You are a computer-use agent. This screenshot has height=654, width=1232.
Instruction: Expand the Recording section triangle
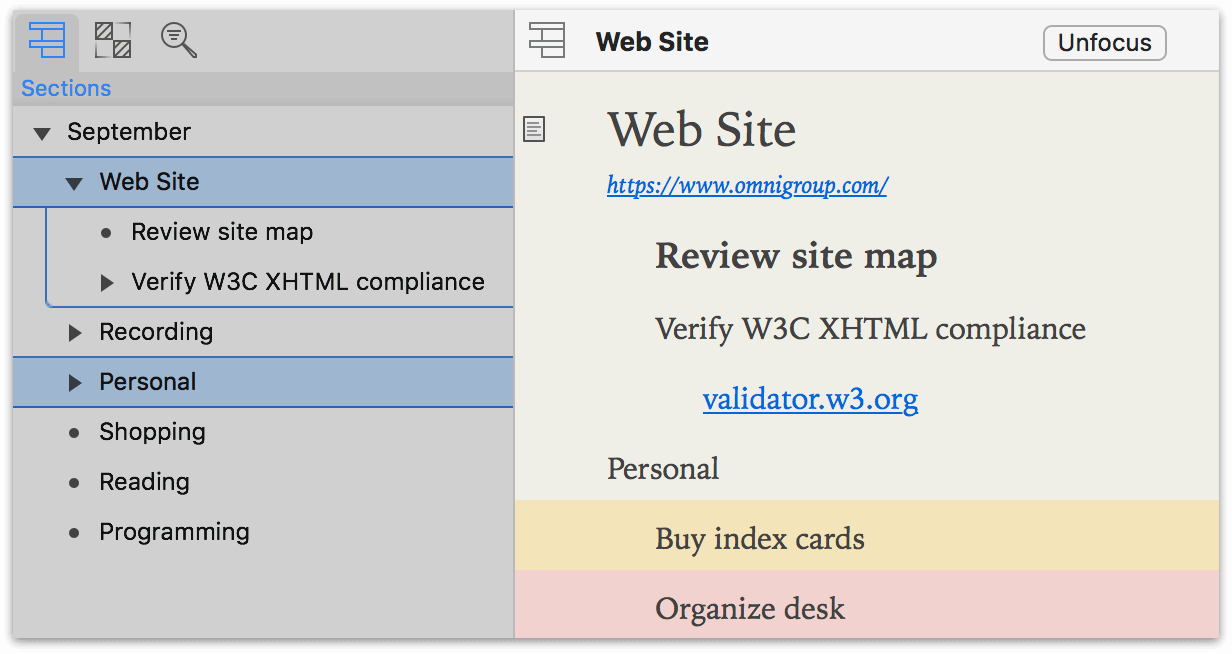tap(75, 333)
